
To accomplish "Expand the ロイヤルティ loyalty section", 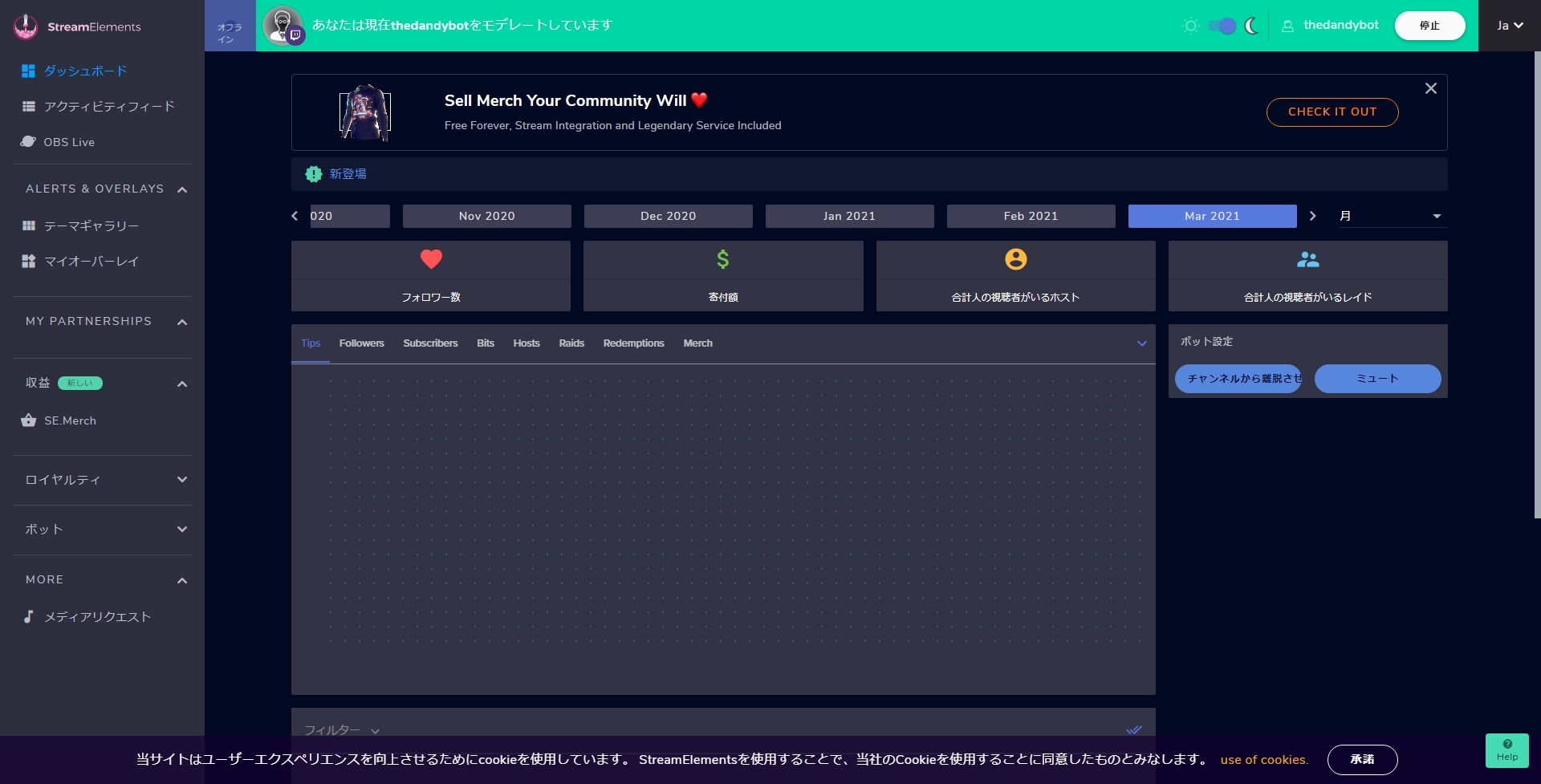I will [x=182, y=479].
